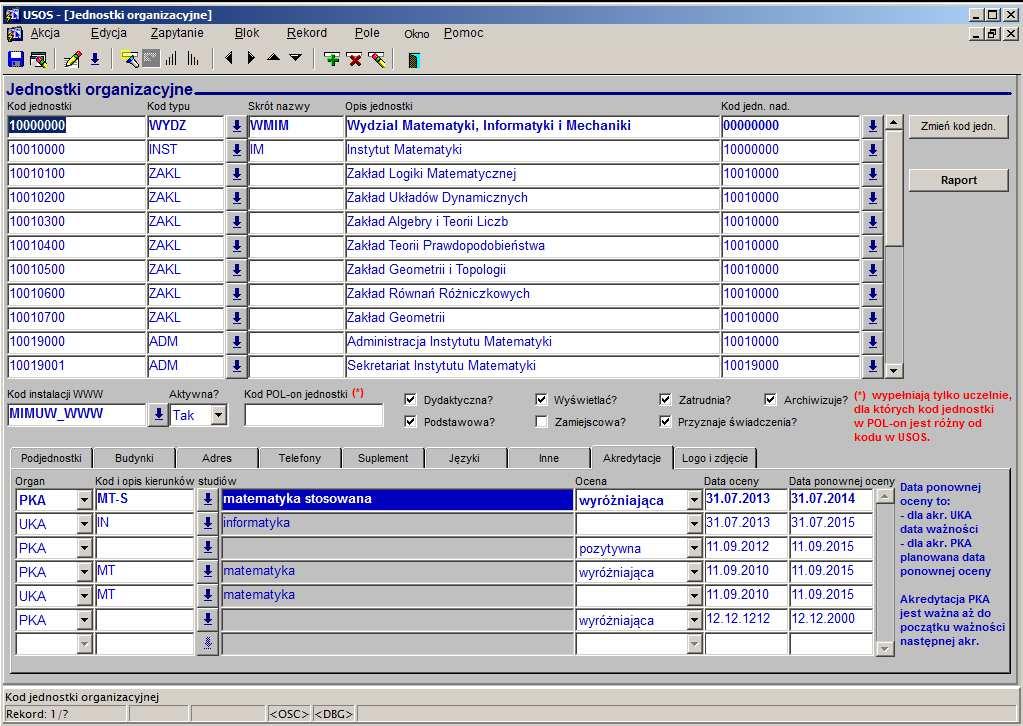Open list of values for Kod instalacji WWW
Viewport: 1023px width, 726px height.
pyautogui.click(x=157, y=415)
